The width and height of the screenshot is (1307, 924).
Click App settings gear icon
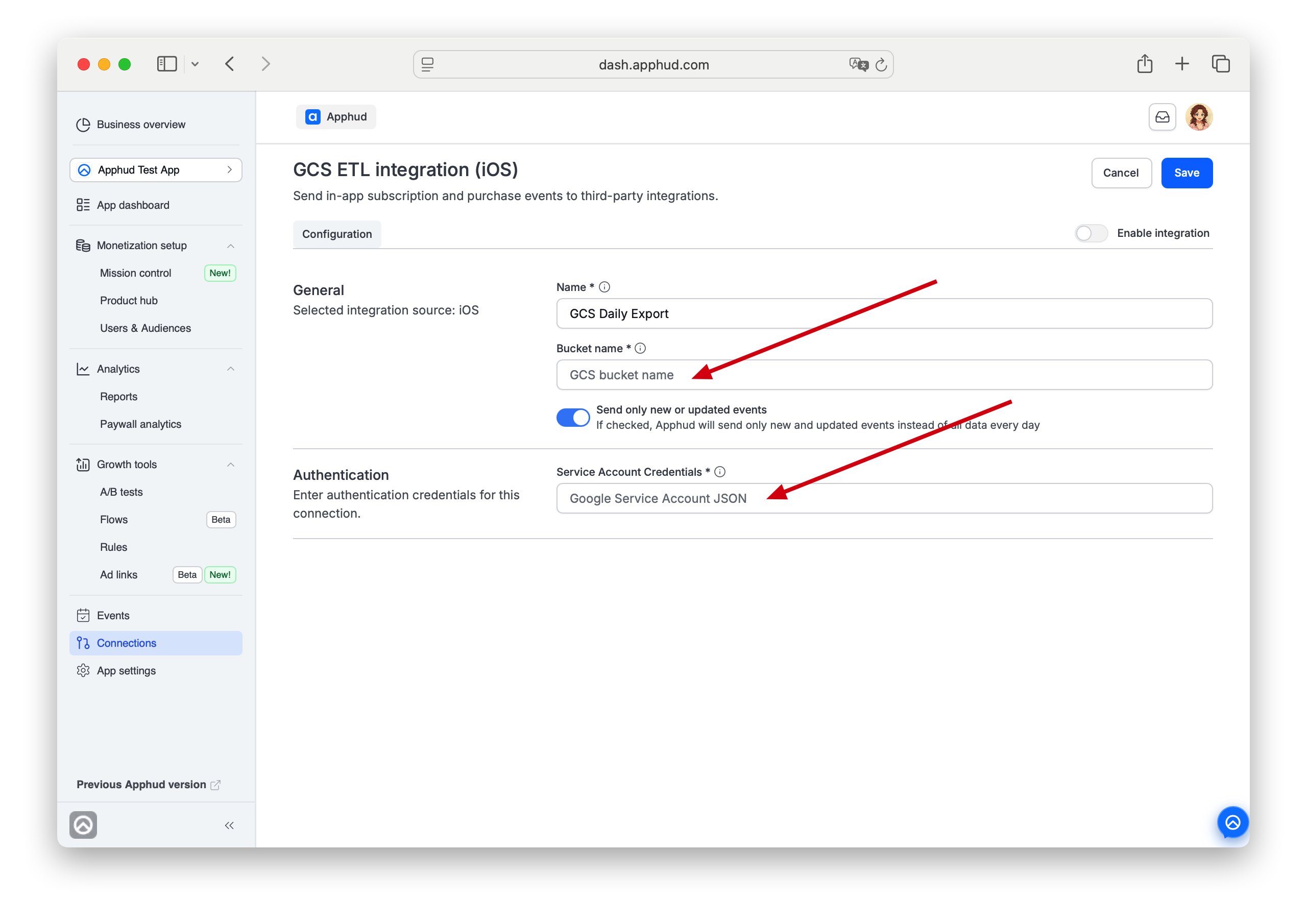point(83,671)
